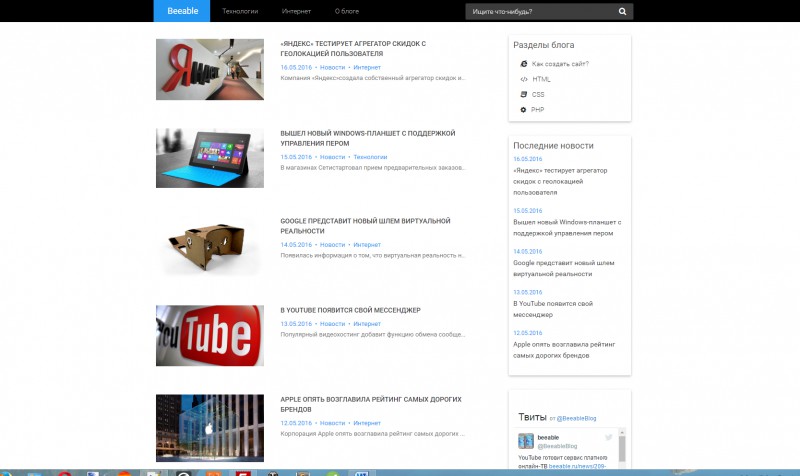
Task: Click excerpt Появилась информация о том, что виртуальная
Action: (372, 255)
